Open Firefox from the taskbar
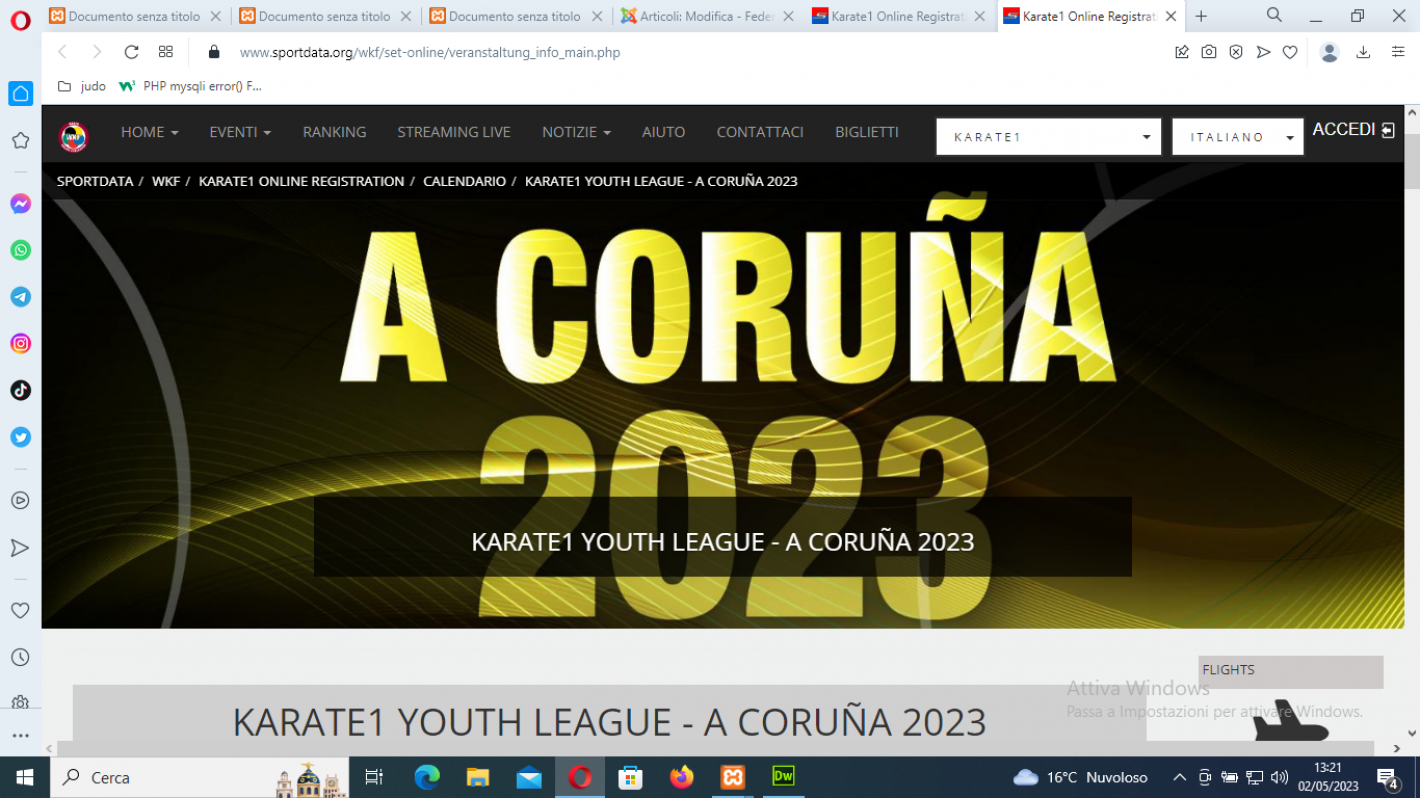Screen dimensions: 1420x798 (x=682, y=777)
